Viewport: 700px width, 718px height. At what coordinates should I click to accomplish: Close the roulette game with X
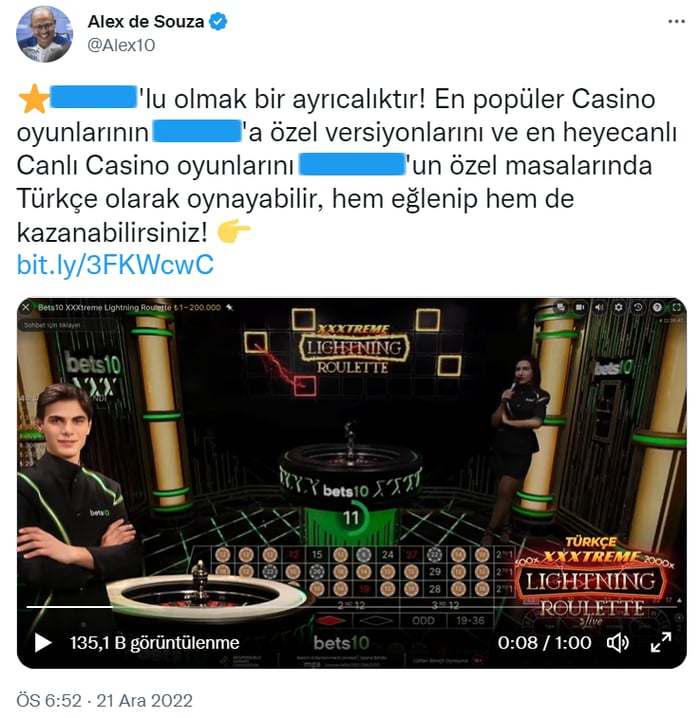(x=26, y=307)
